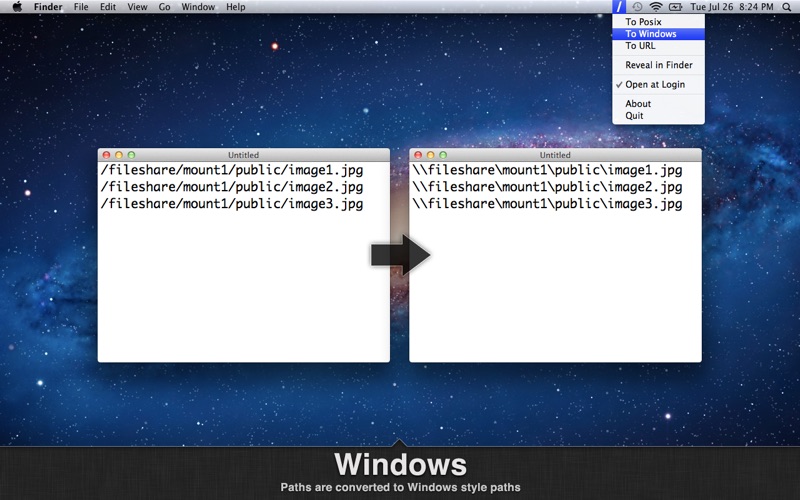This screenshot has height=500, width=800.
Task: Click Reveal in Finder menu entry
Action: (x=658, y=65)
